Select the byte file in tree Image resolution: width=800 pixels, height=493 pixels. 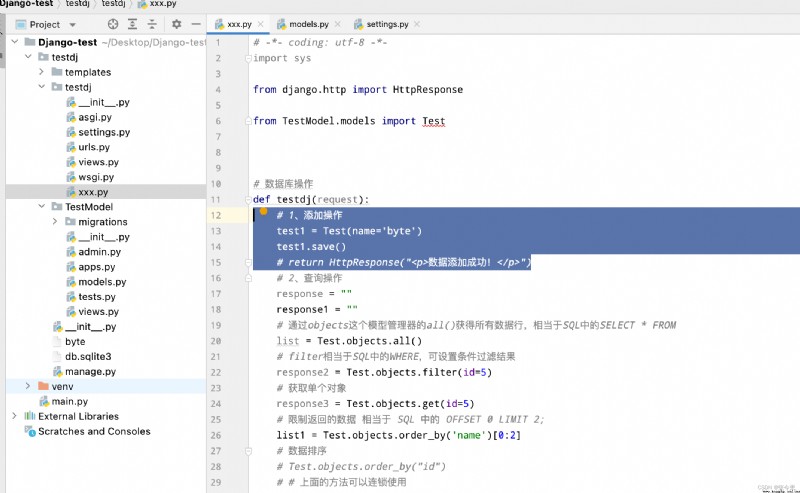(x=75, y=341)
